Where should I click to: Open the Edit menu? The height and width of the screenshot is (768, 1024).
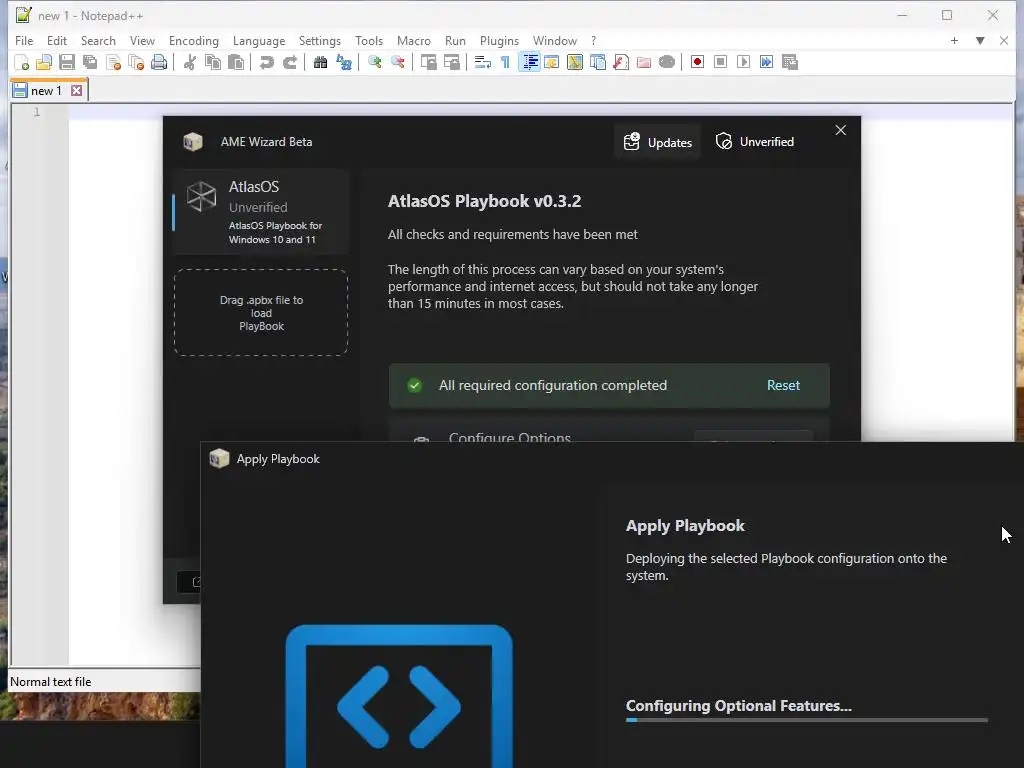pyautogui.click(x=57, y=40)
